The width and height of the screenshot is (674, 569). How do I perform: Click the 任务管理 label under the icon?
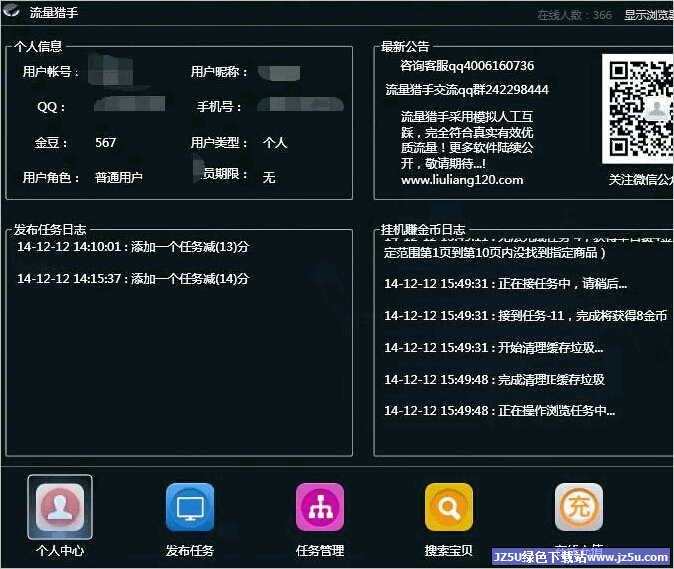tap(320, 551)
